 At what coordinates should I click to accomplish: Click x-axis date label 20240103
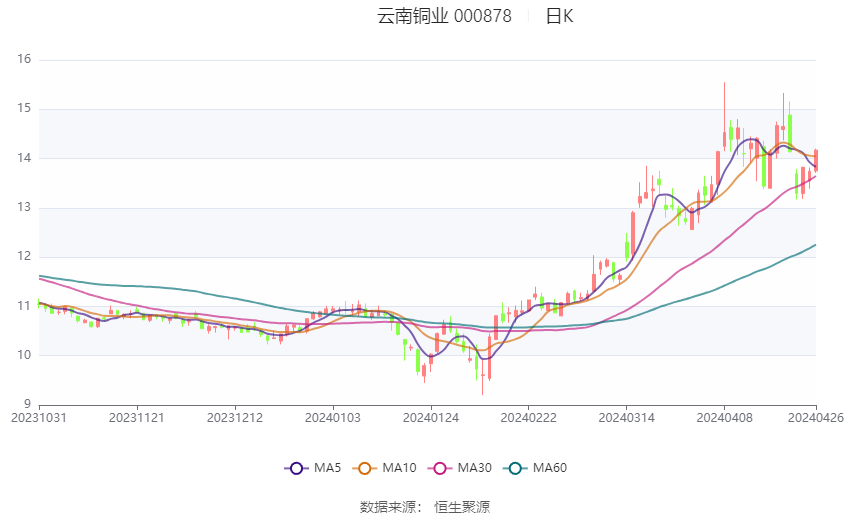(x=333, y=418)
